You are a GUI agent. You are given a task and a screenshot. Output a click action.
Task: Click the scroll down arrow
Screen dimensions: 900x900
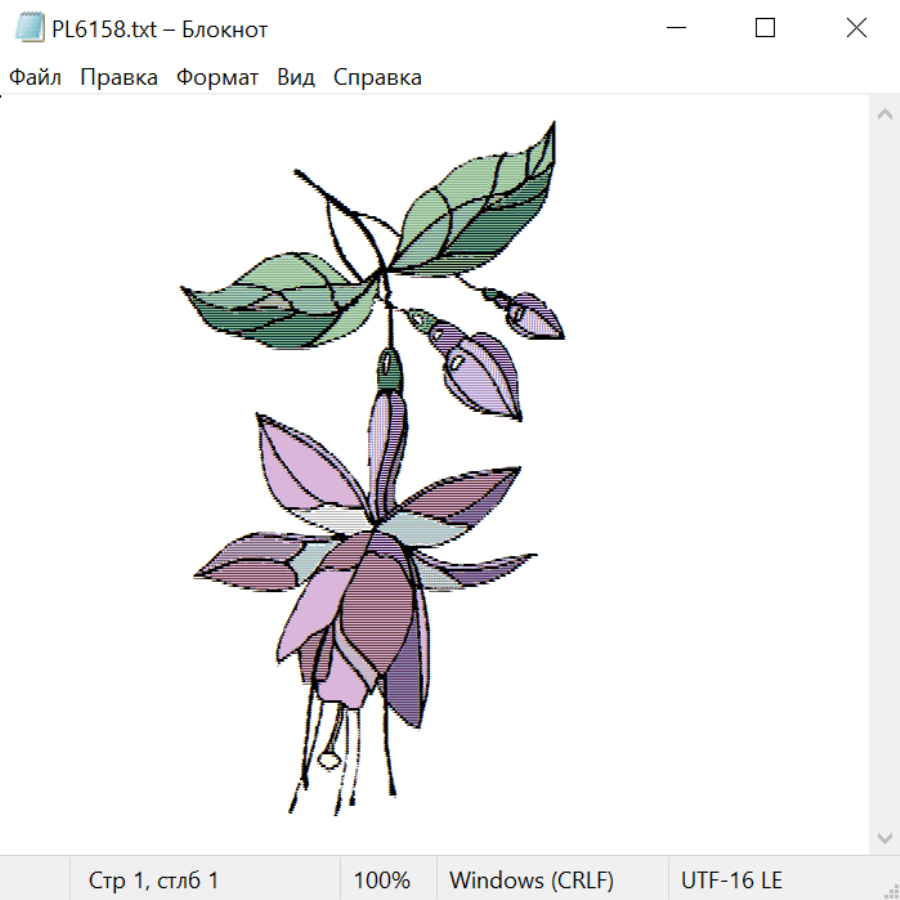[x=884, y=837]
